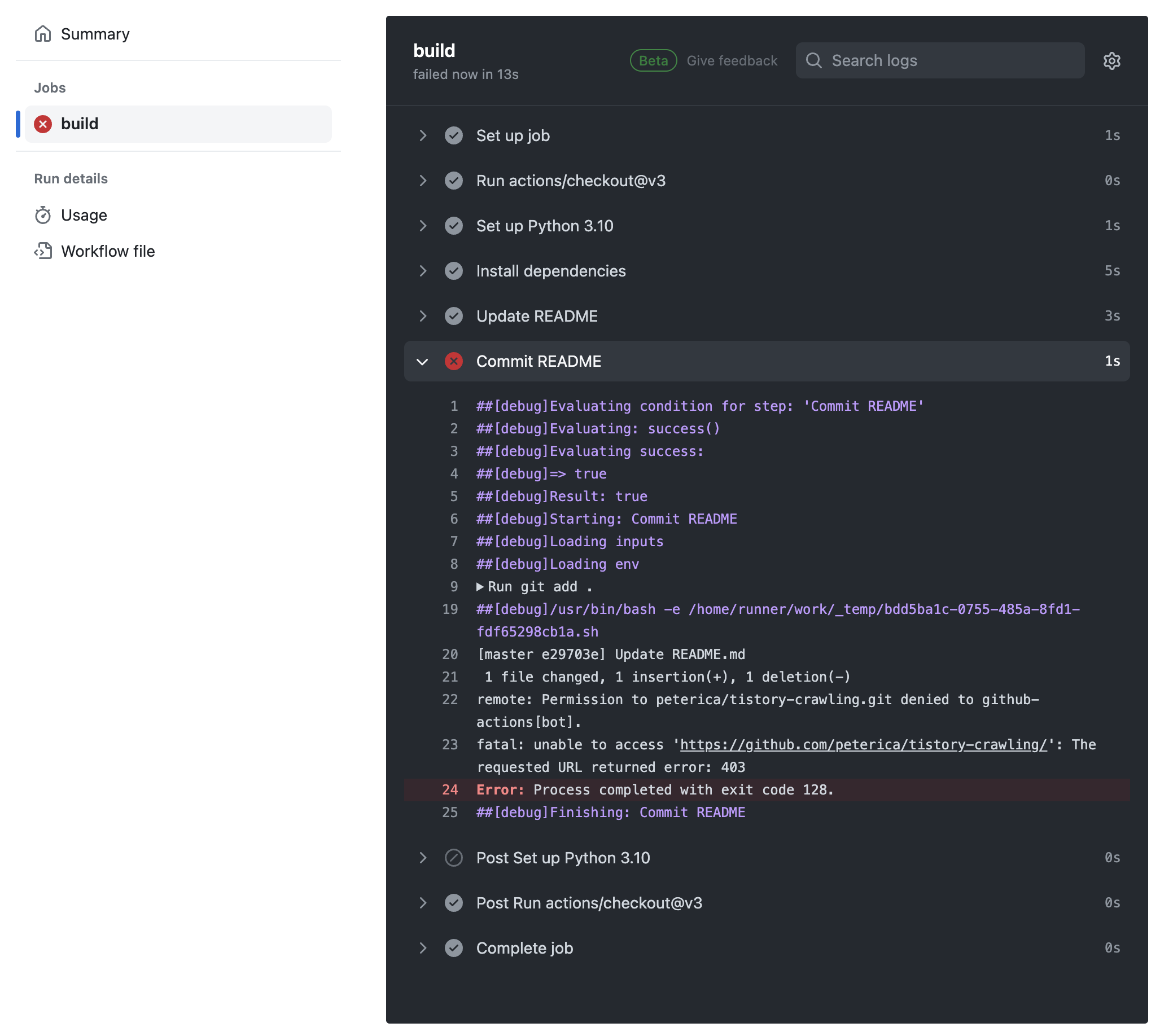Click the Usage stopwatch icon
The width and height of the screenshot is (1173, 1036).
[x=43, y=215]
